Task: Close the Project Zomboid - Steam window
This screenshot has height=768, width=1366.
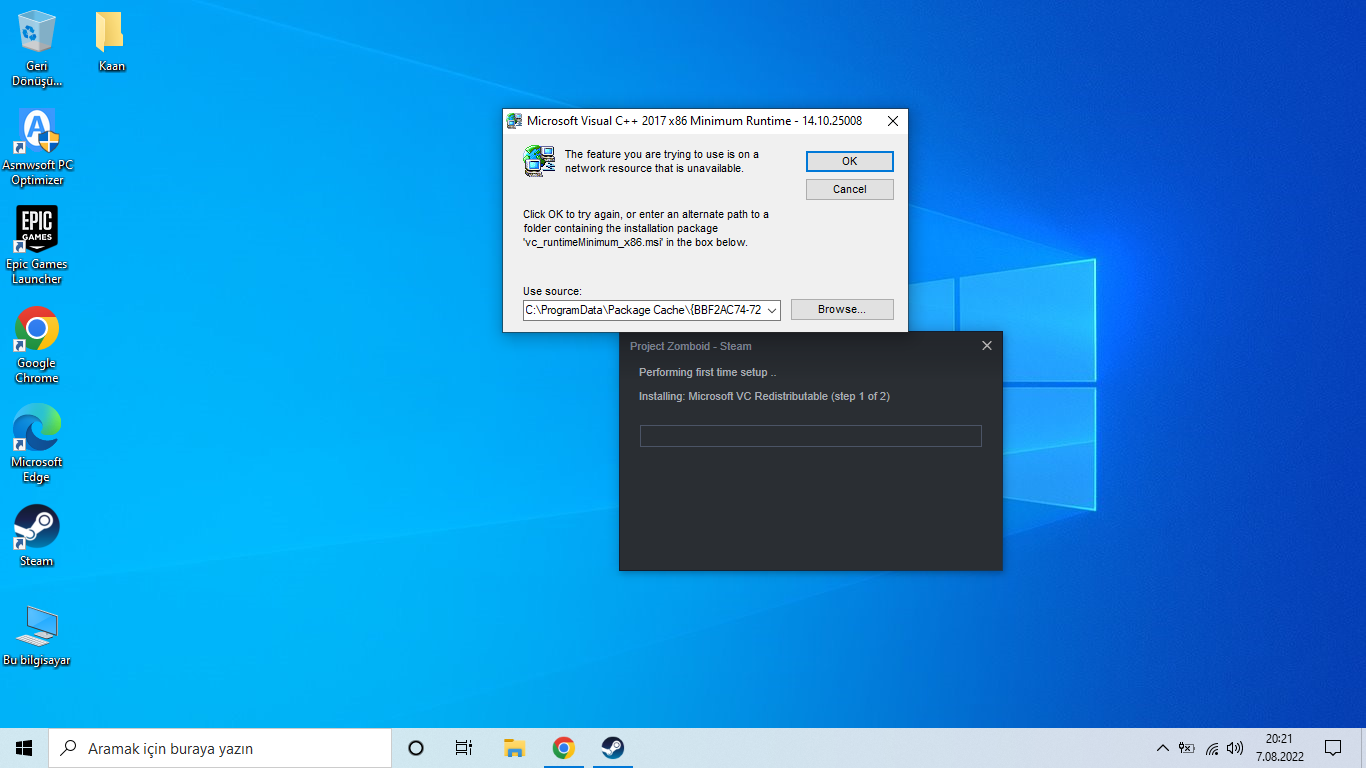Action: [x=987, y=346]
